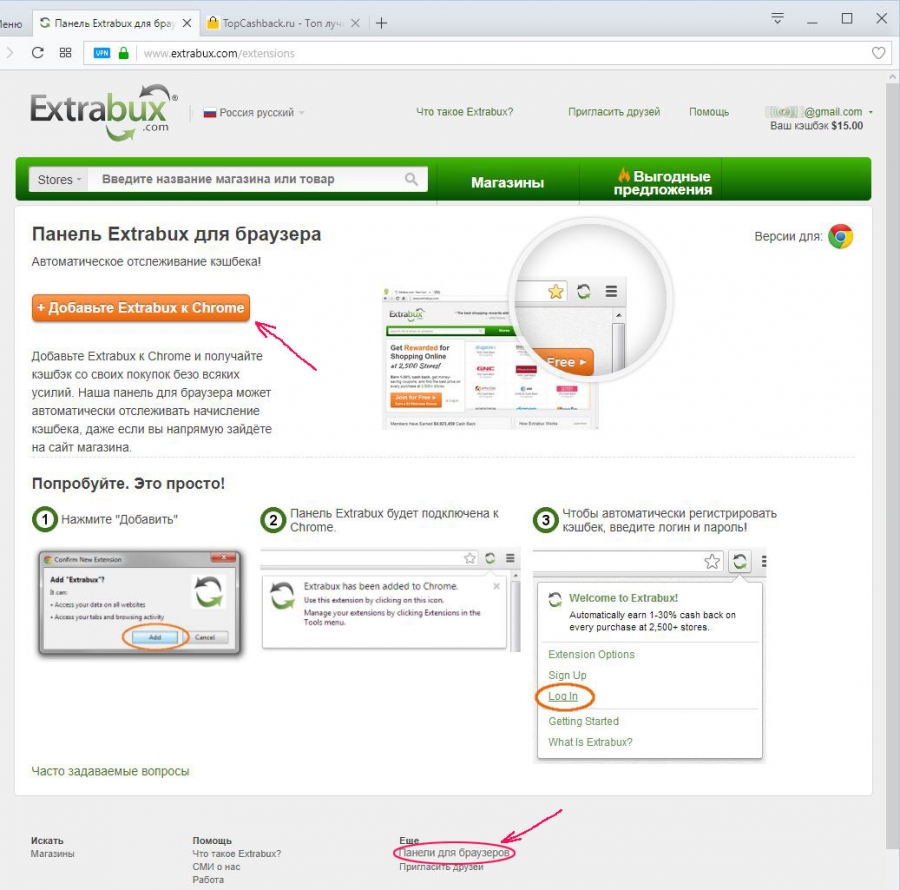This screenshot has width=900, height=890.
Task: Click the Нажмите "Добавить" step text
Action: (x=119, y=520)
